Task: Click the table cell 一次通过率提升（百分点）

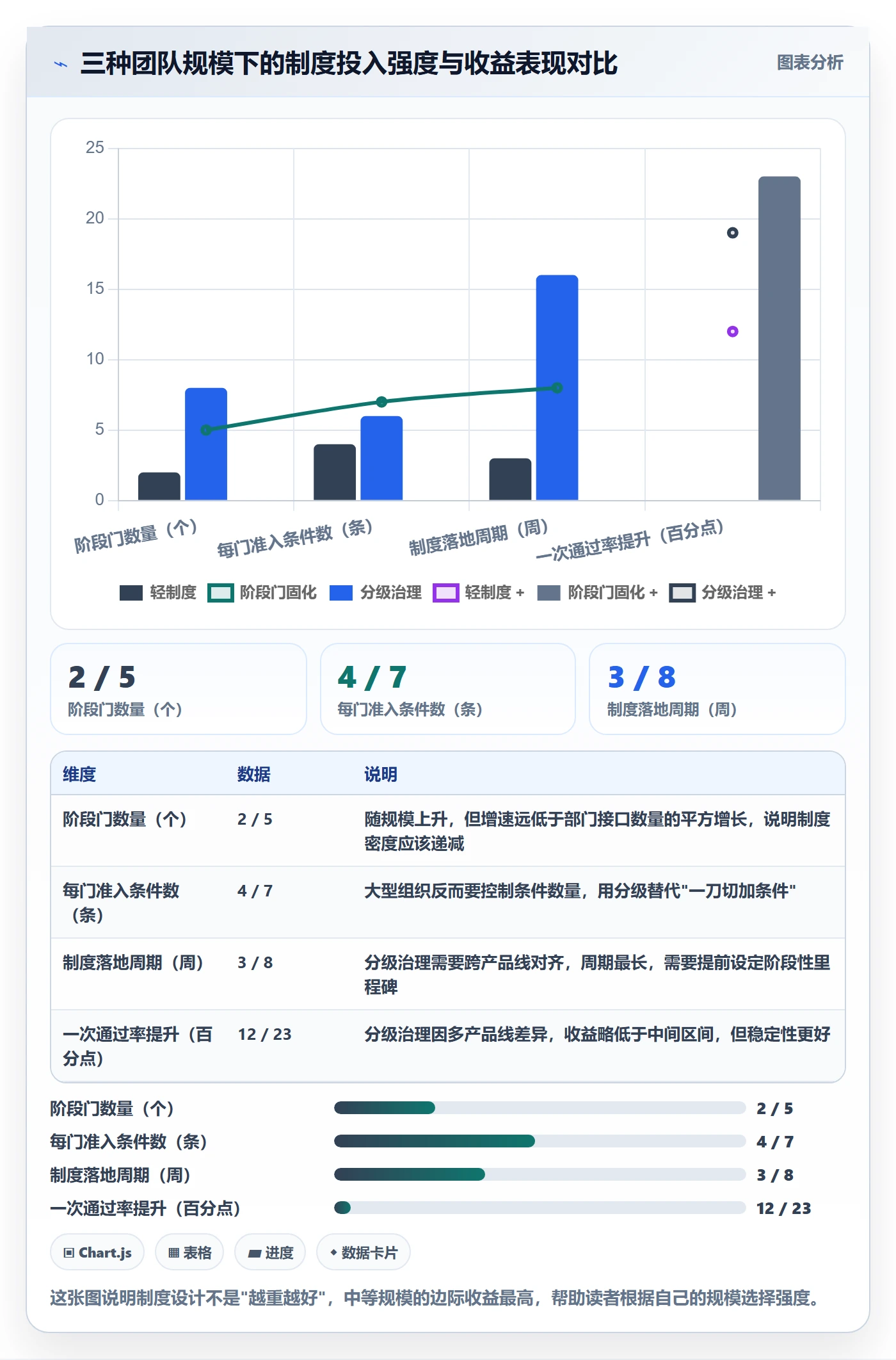Action: 138,1046
